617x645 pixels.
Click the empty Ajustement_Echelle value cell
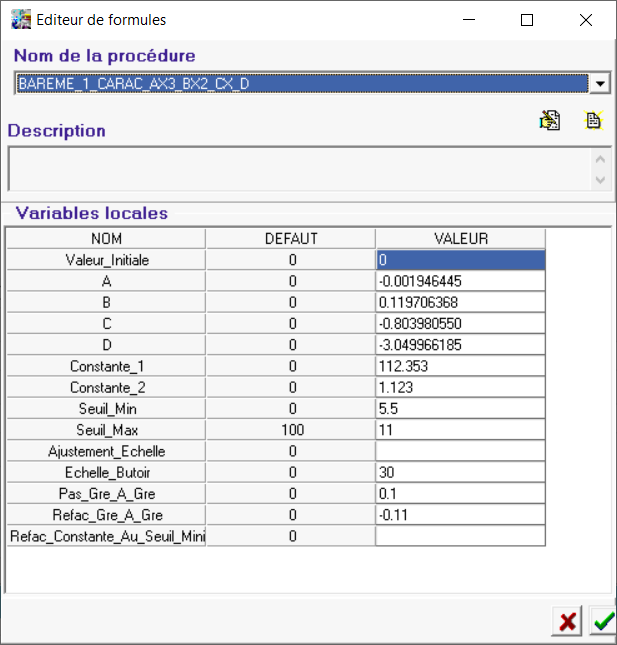(460, 451)
